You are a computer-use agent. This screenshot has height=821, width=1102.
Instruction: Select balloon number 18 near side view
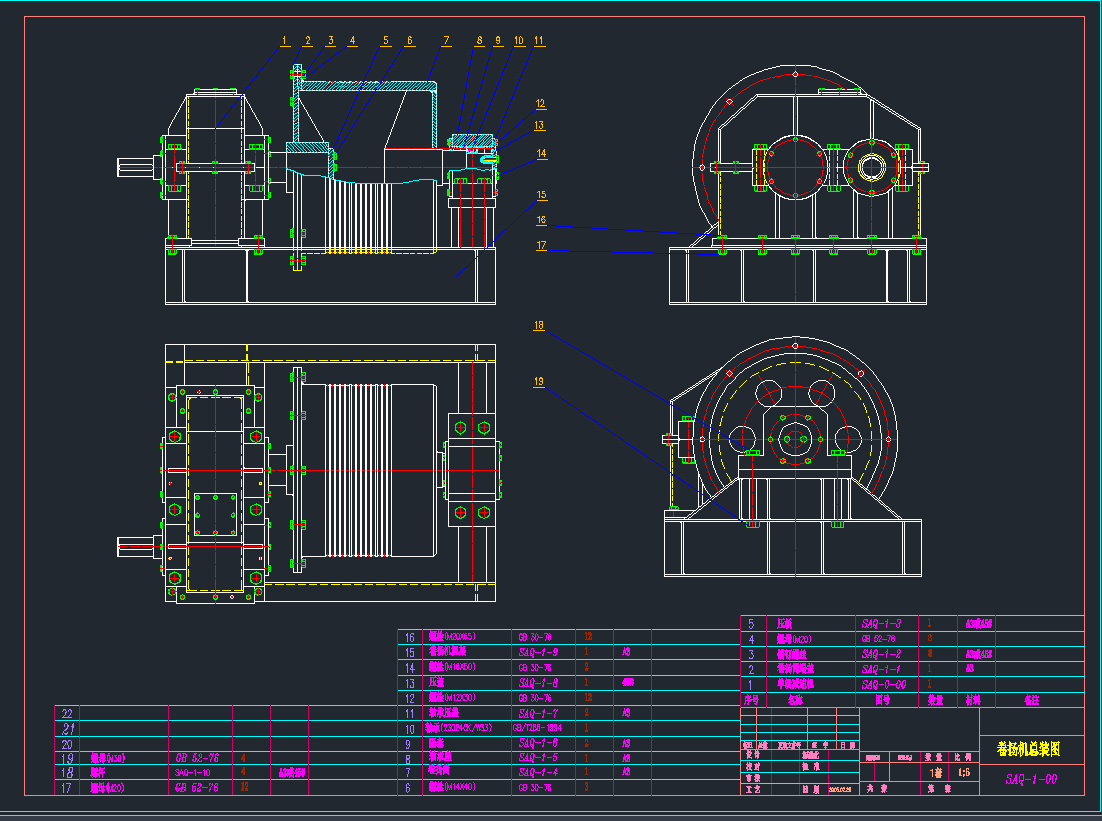[539, 325]
